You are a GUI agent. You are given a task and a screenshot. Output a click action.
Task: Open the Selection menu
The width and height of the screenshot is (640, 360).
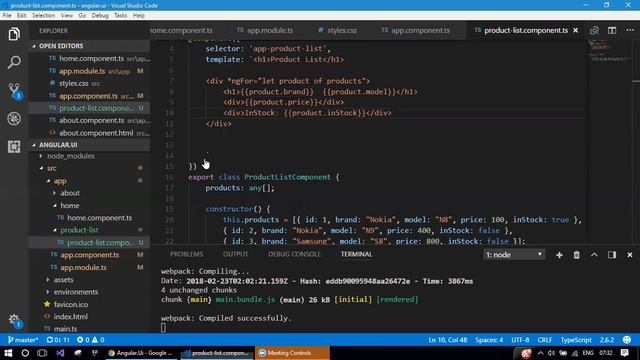coord(44,16)
